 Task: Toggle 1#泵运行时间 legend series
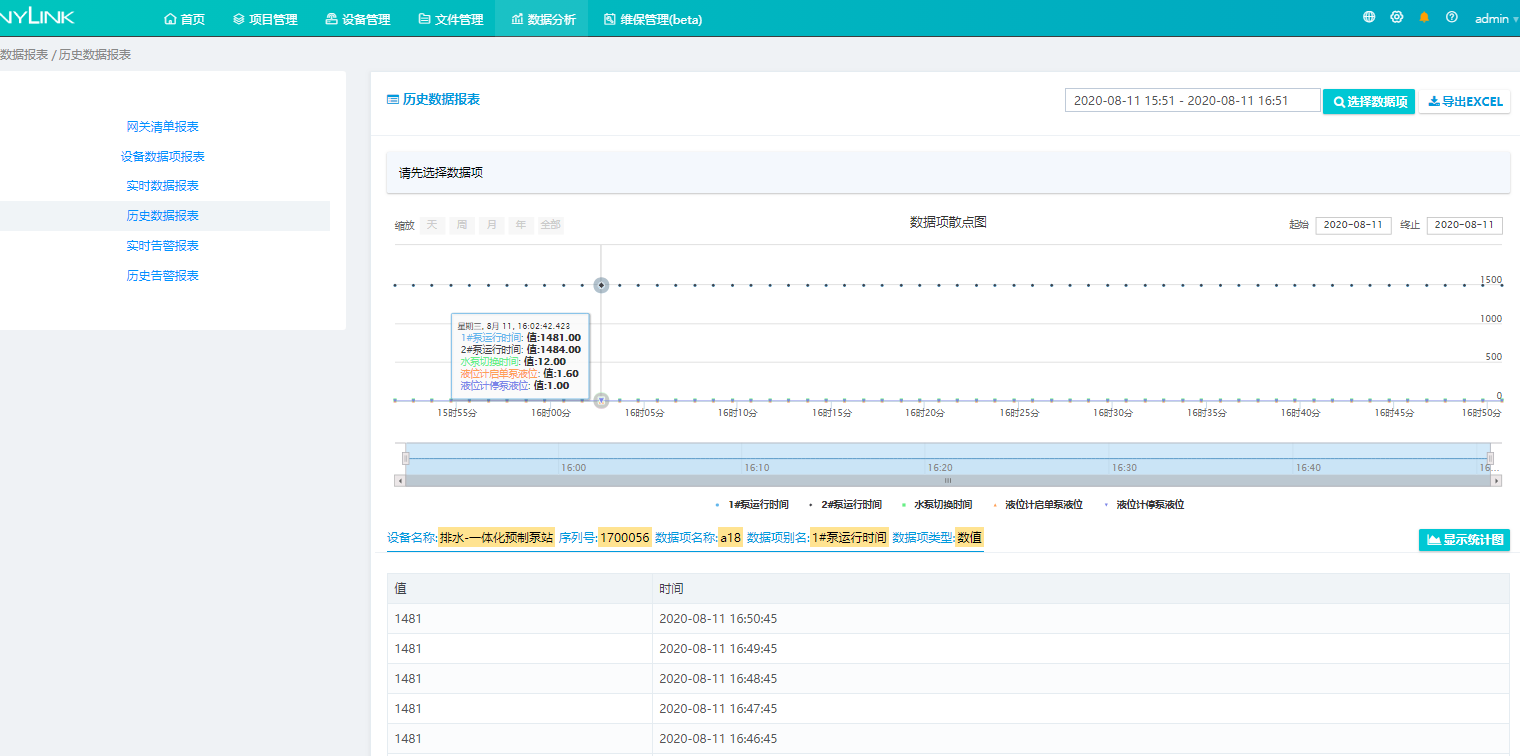tap(752, 505)
